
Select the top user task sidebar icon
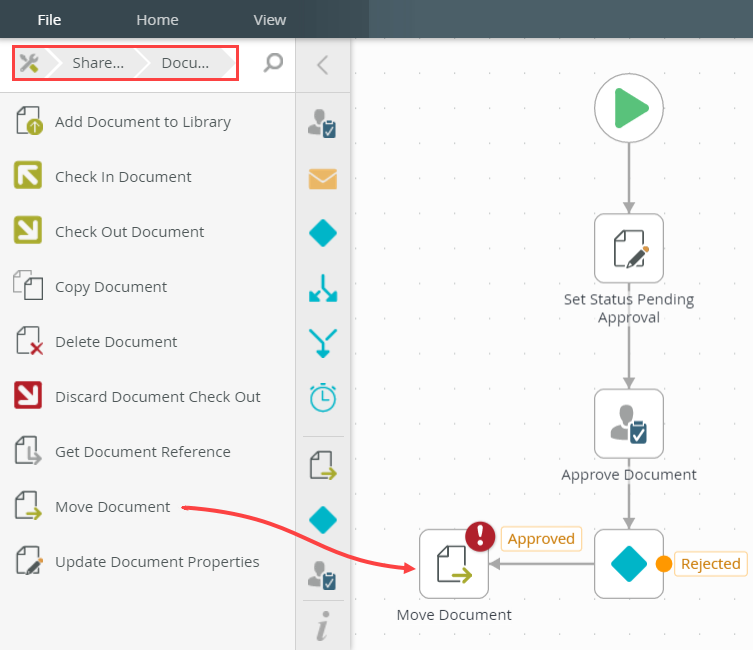coord(322,124)
